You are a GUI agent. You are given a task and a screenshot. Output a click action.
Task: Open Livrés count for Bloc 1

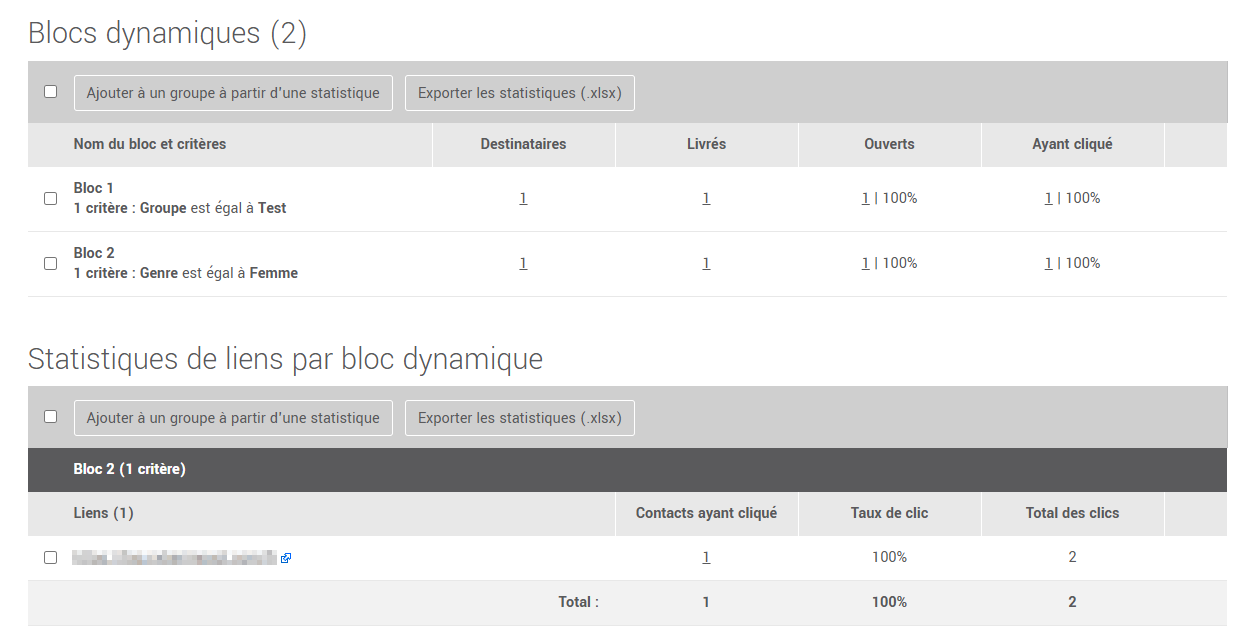tap(706, 197)
